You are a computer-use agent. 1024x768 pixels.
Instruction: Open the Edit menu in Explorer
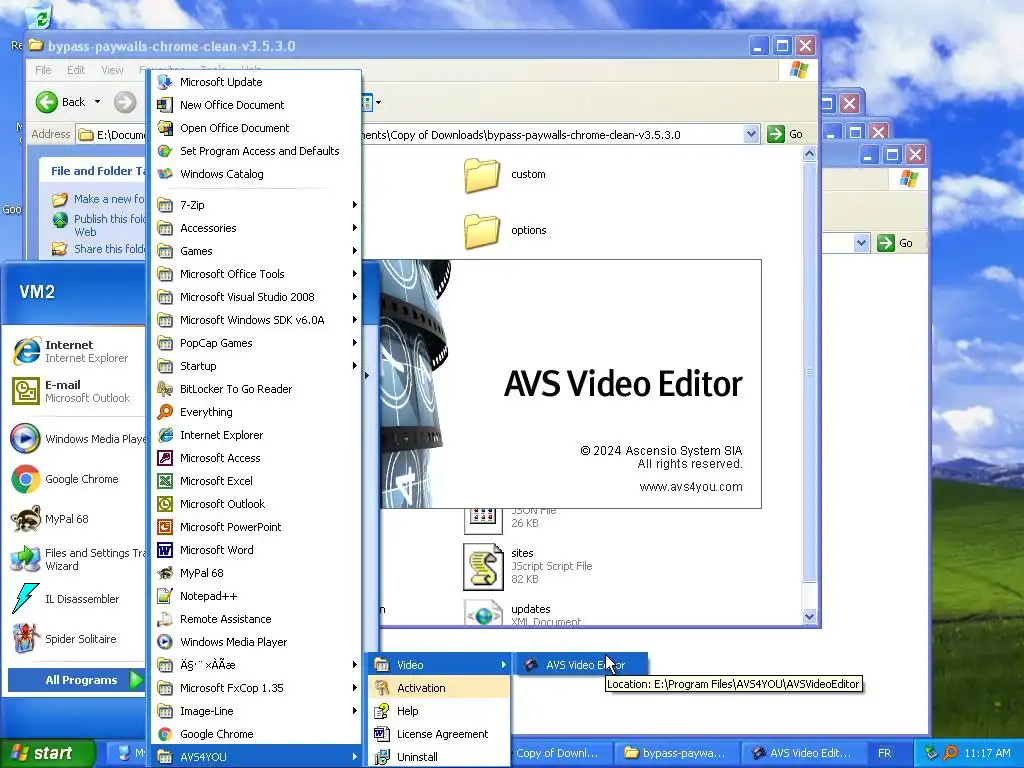click(x=76, y=70)
